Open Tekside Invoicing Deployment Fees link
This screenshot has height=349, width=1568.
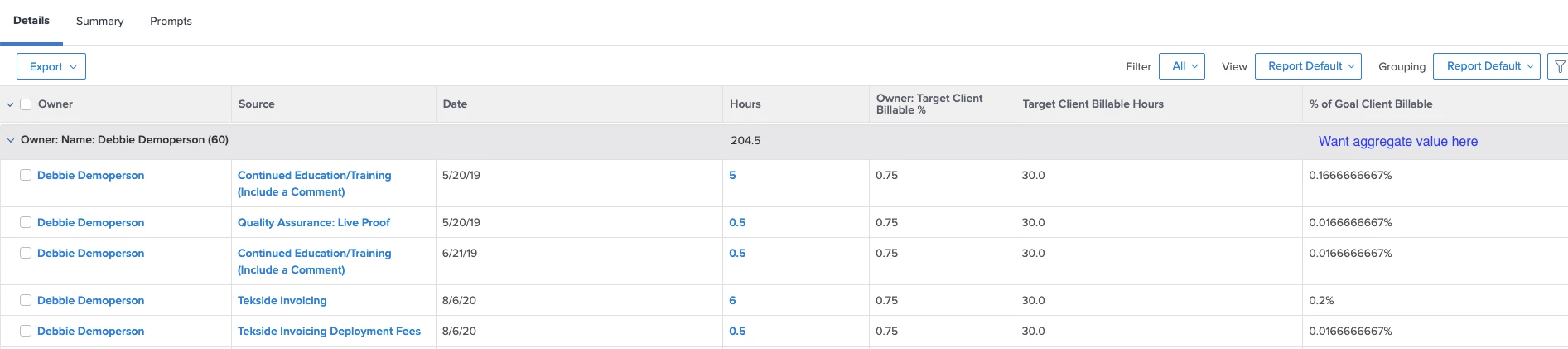tap(329, 331)
